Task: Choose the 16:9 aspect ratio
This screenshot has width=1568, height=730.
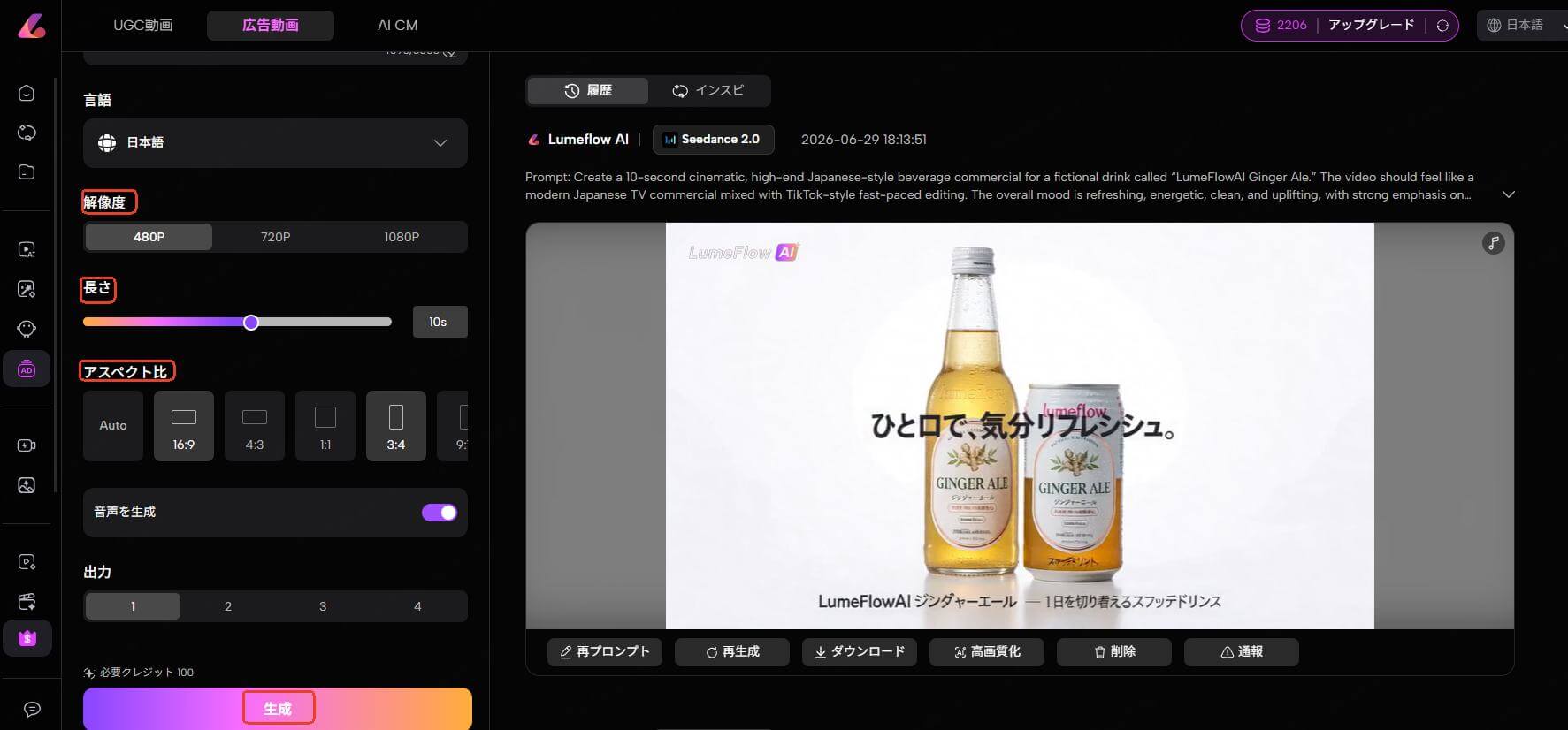Action: pyautogui.click(x=184, y=426)
